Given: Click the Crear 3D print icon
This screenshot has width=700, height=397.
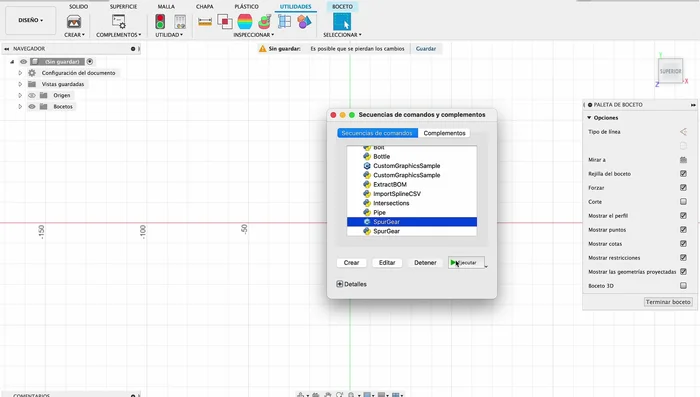Looking at the screenshot, I should (x=74, y=21).
